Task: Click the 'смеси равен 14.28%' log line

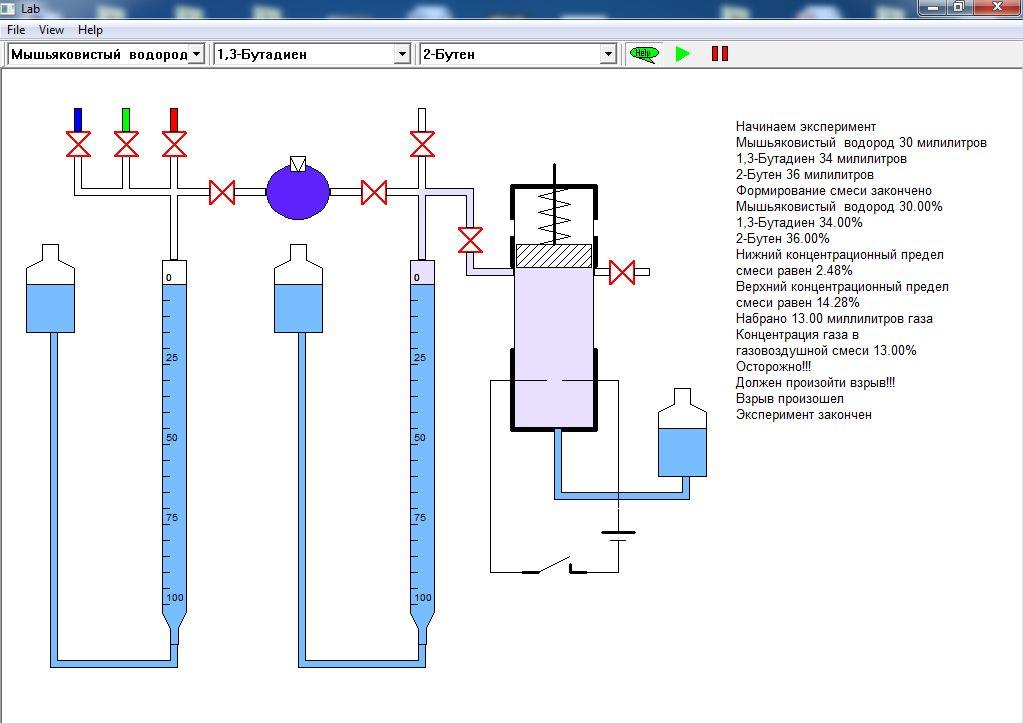Action: 797,302
